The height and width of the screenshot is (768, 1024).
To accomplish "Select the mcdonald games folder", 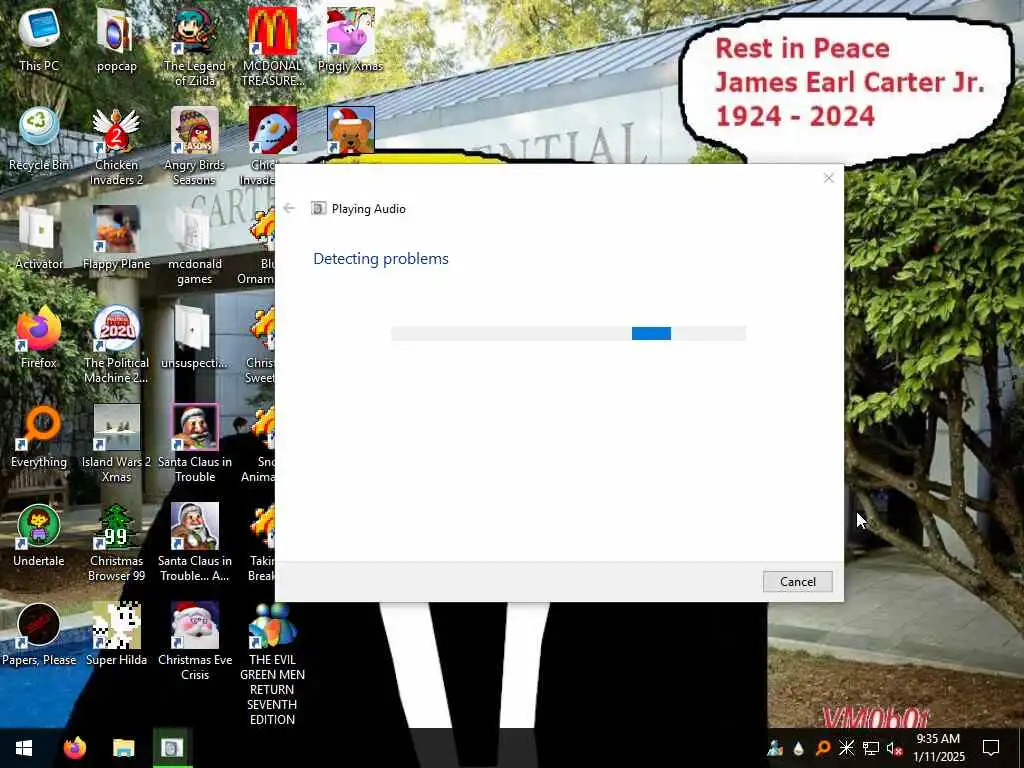I will click(195, 246).
